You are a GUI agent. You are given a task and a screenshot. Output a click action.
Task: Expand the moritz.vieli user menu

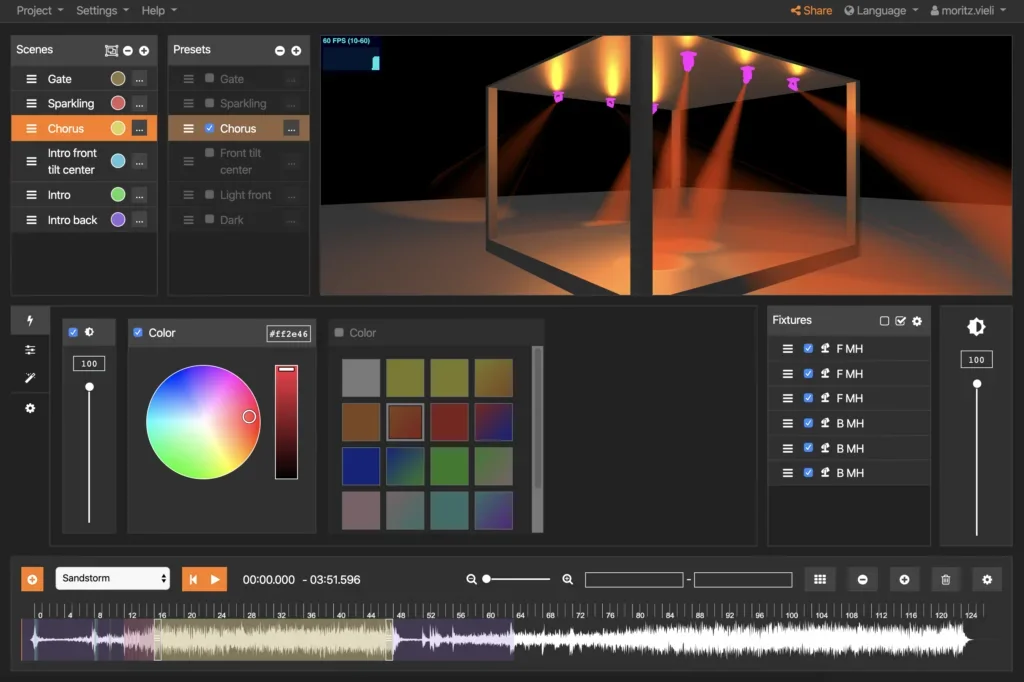968,10
